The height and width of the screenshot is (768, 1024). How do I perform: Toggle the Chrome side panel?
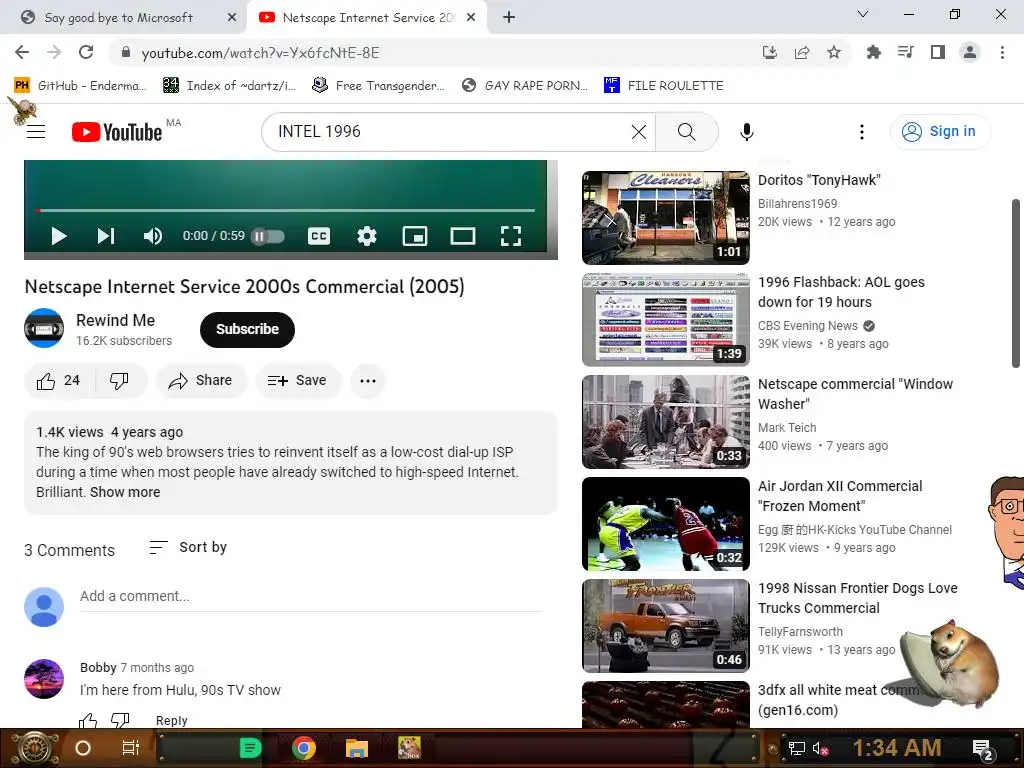[x=938, y=52]
